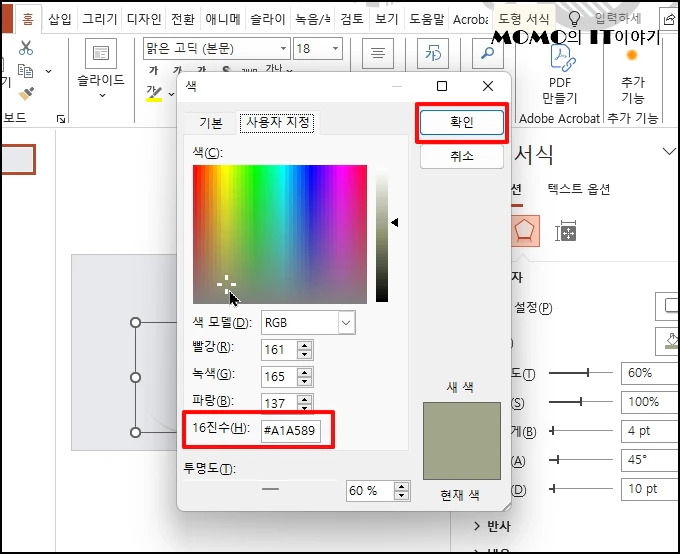Select the Format Painter brush icon

pos(26,93)
